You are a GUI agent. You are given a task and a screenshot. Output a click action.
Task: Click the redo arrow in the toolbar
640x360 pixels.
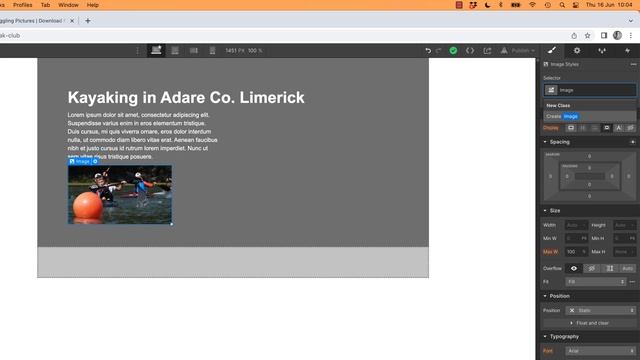click(x=439, y=51)
